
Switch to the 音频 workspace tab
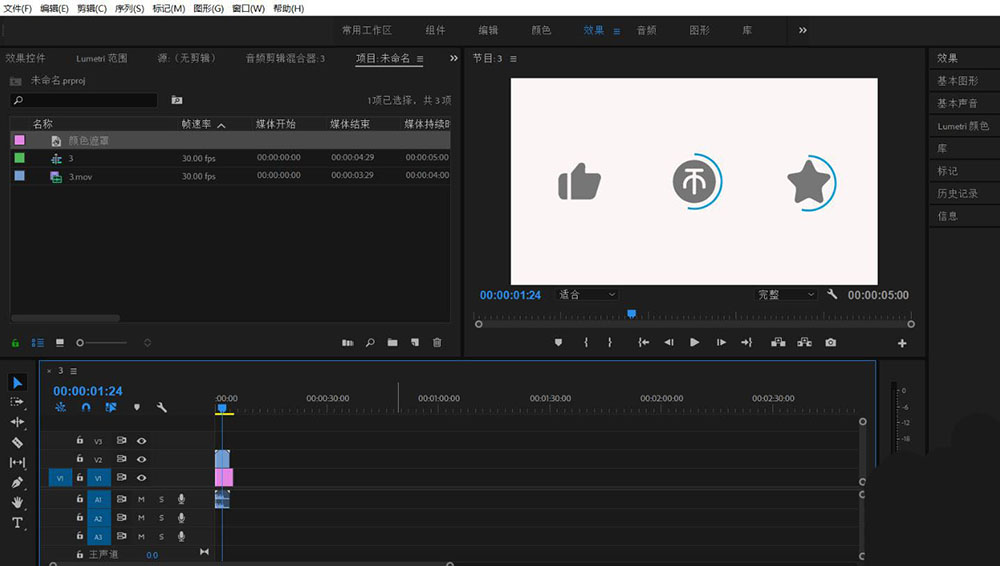click(x=646, y=30)
